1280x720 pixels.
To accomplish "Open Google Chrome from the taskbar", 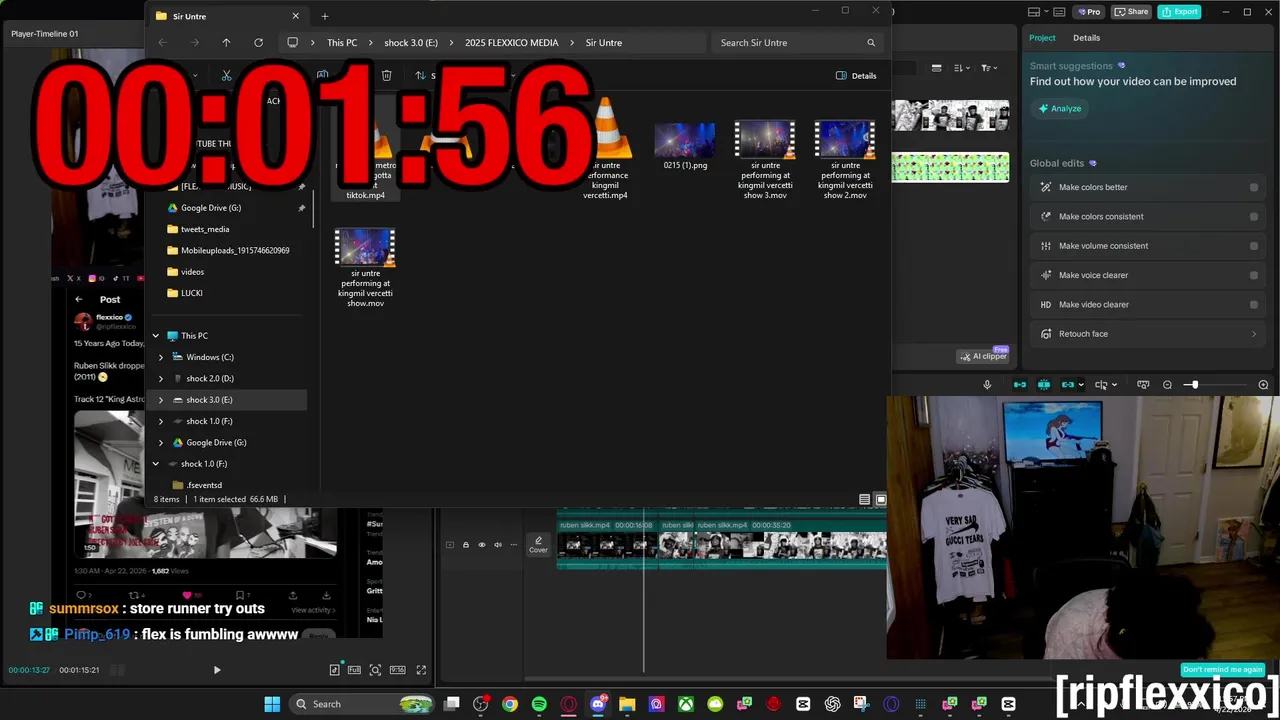I will point(510,704).
